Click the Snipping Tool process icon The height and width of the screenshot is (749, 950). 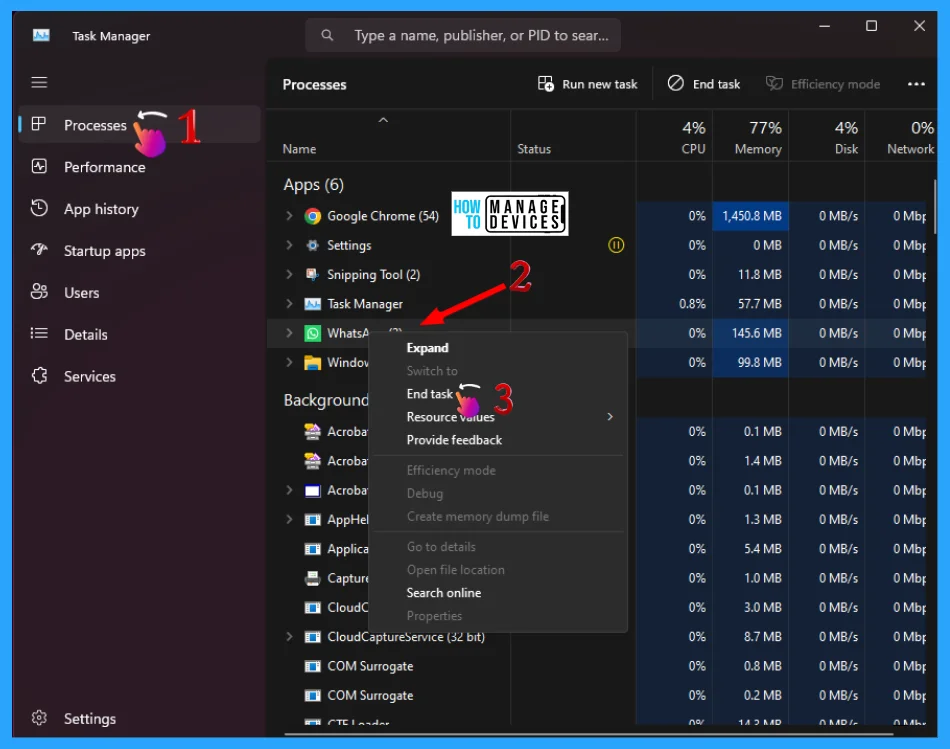pyautogui.click(x=313, y=275)
